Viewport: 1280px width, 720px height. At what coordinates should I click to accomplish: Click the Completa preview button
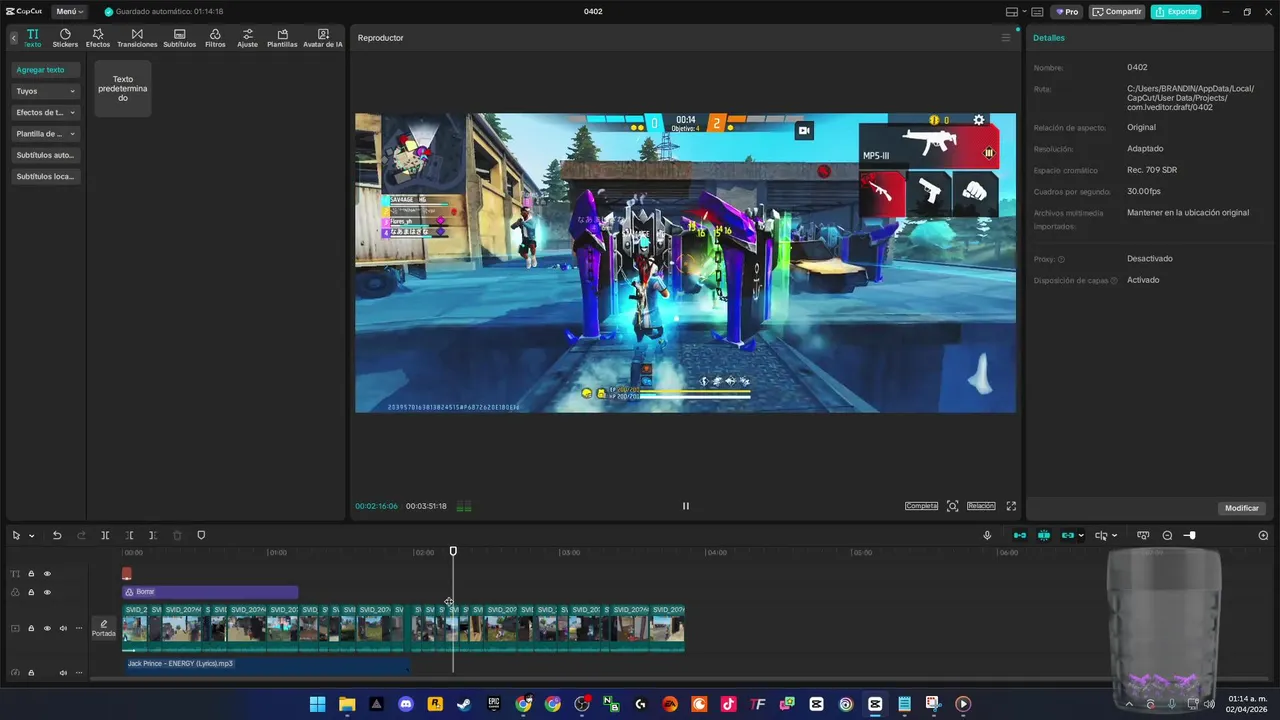pyautogui.click(x=921, y=506)
